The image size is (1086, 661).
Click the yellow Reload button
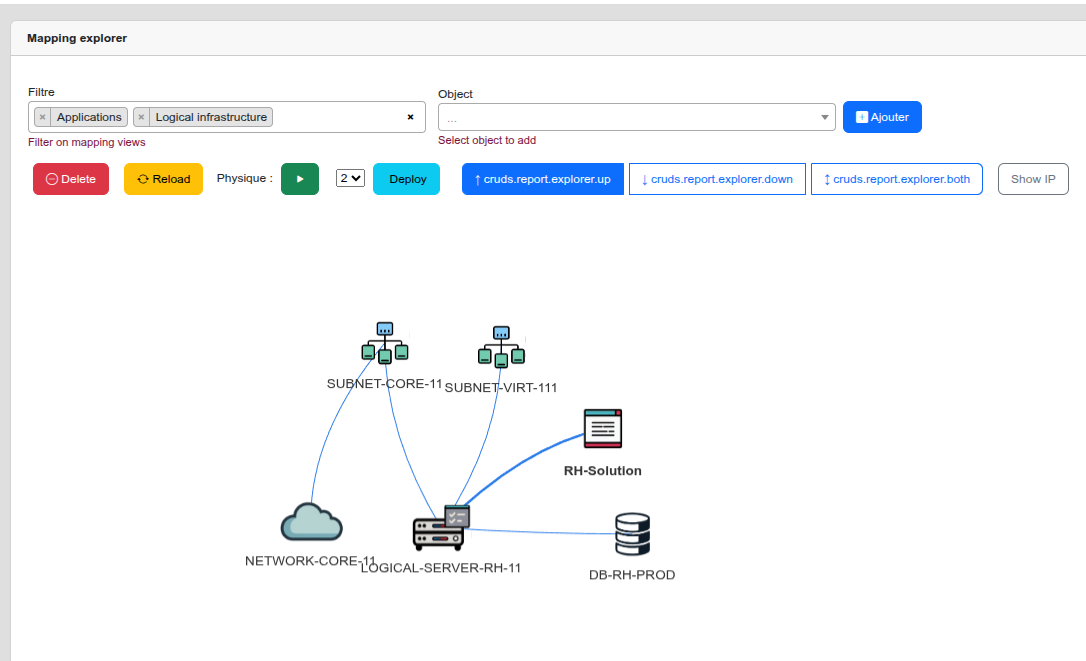(163, 179)
